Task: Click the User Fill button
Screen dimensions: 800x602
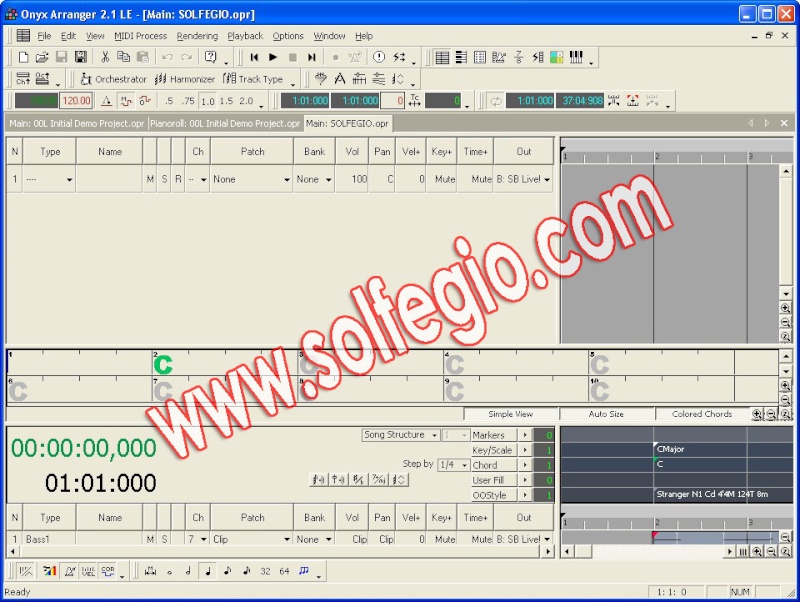Action: point(492,480)
